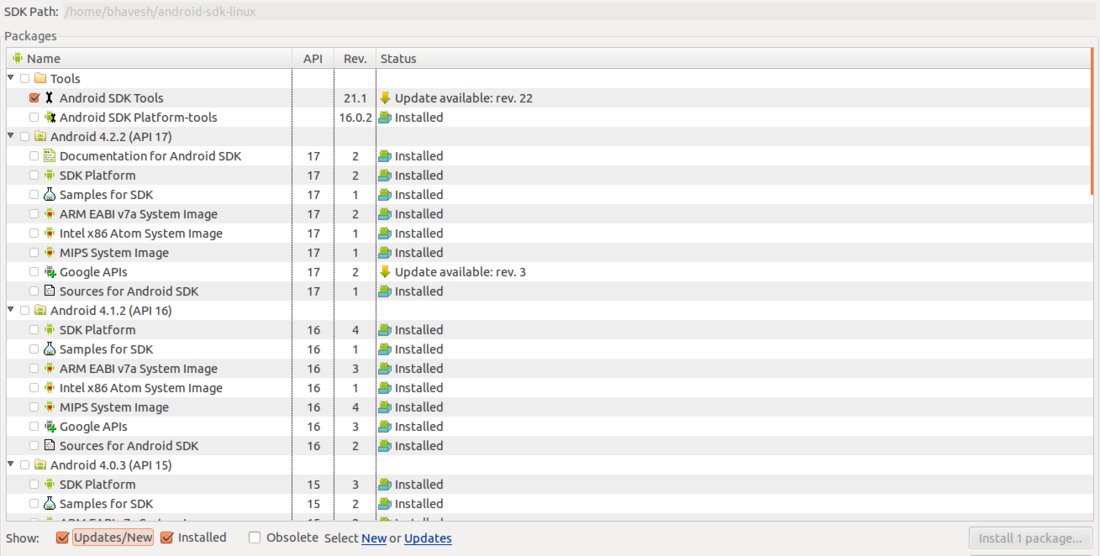Collapse the Android 4.2.2 (API 17) group
Image resolution: width=1100 pixels, height=556 pixels.
11,136
